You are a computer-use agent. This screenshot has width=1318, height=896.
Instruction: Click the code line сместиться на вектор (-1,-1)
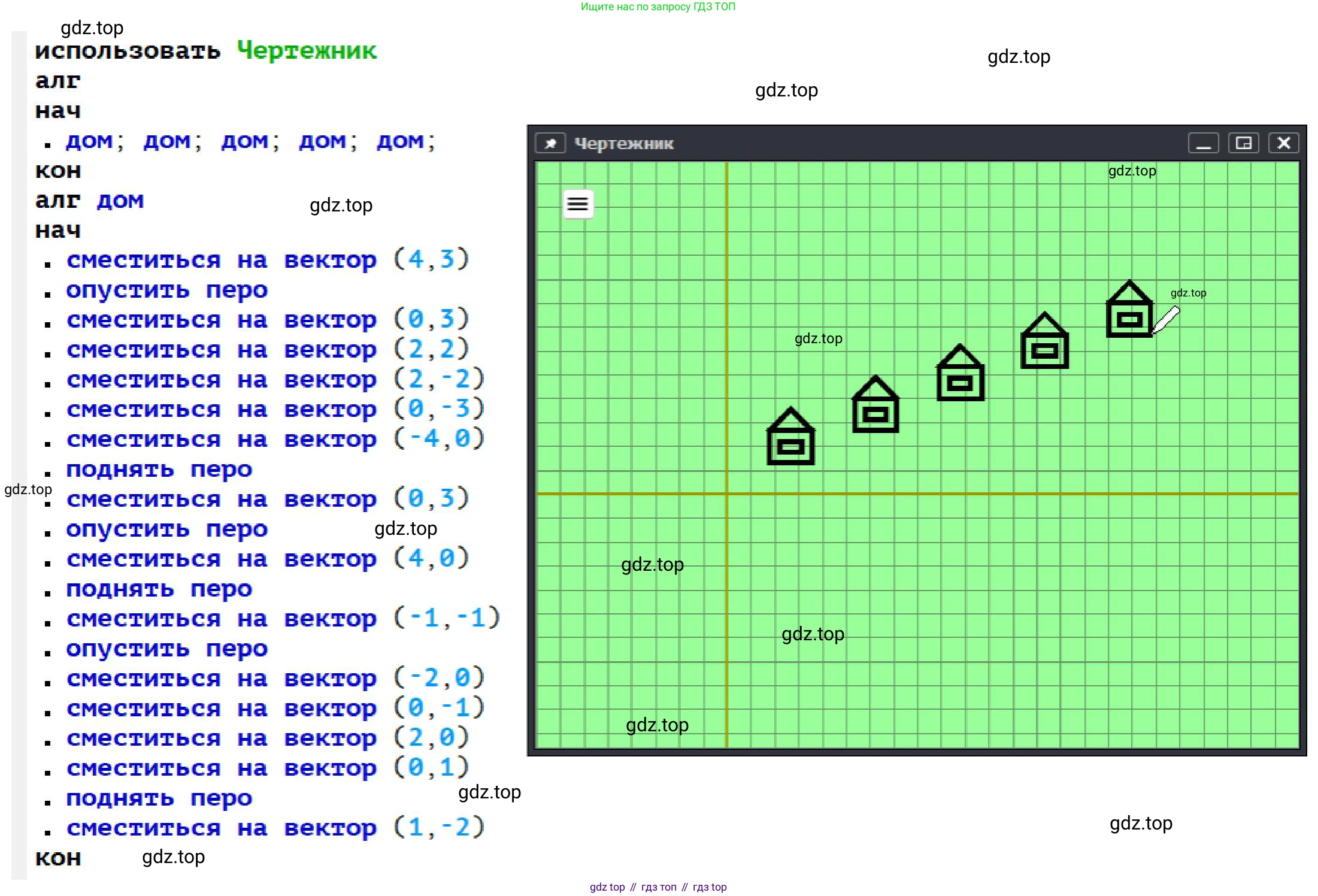[x=283, y=619]
